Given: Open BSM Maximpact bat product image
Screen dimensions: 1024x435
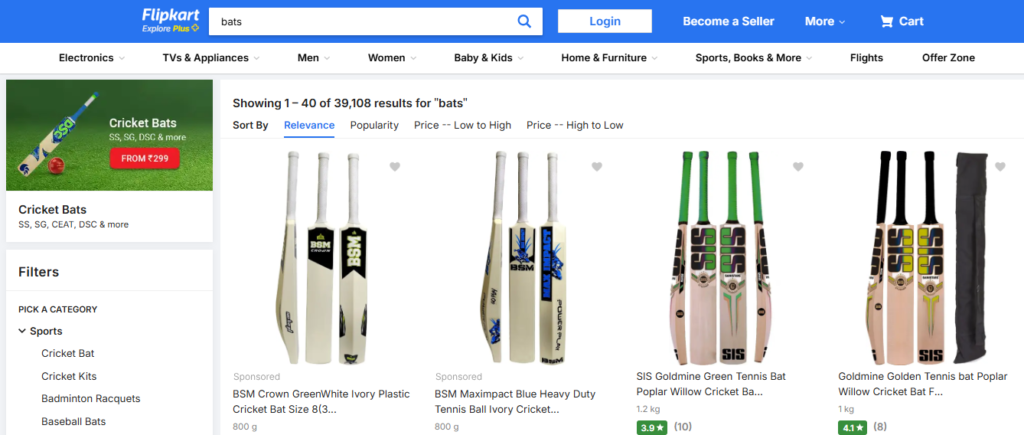Looking at the screenshot, I should point(524,258).
